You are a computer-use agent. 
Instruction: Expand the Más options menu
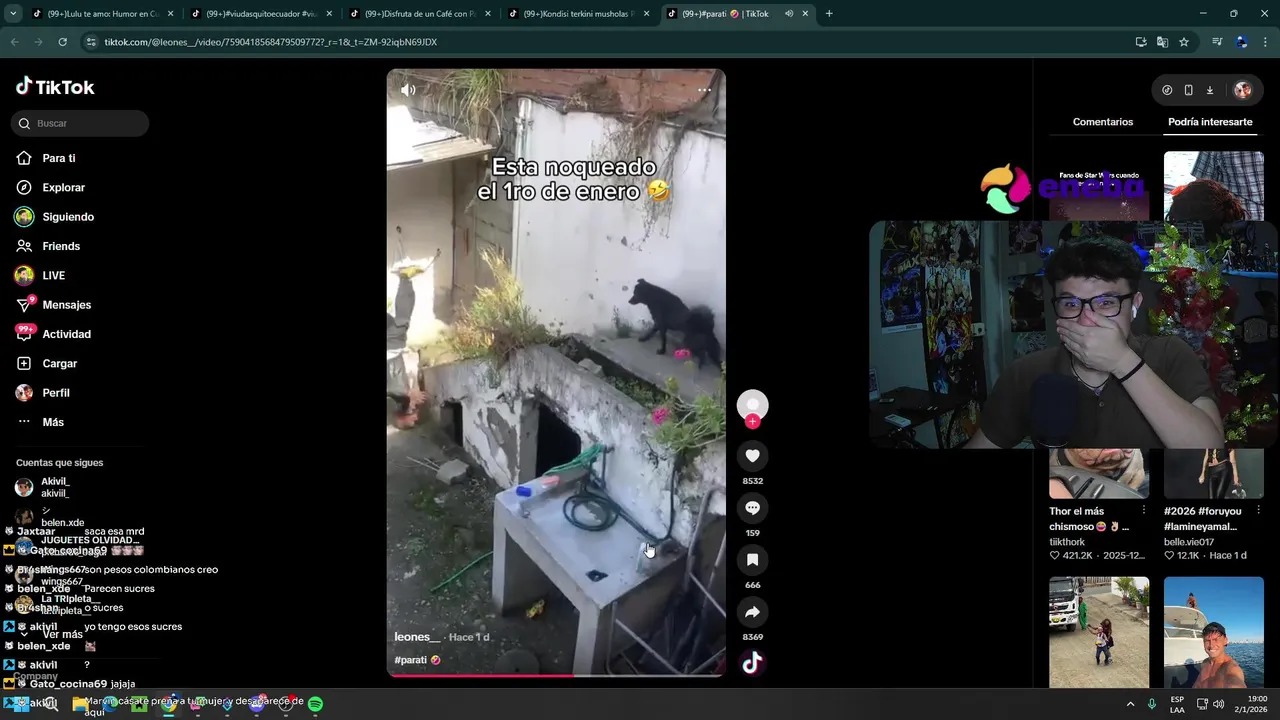point(40,422)
